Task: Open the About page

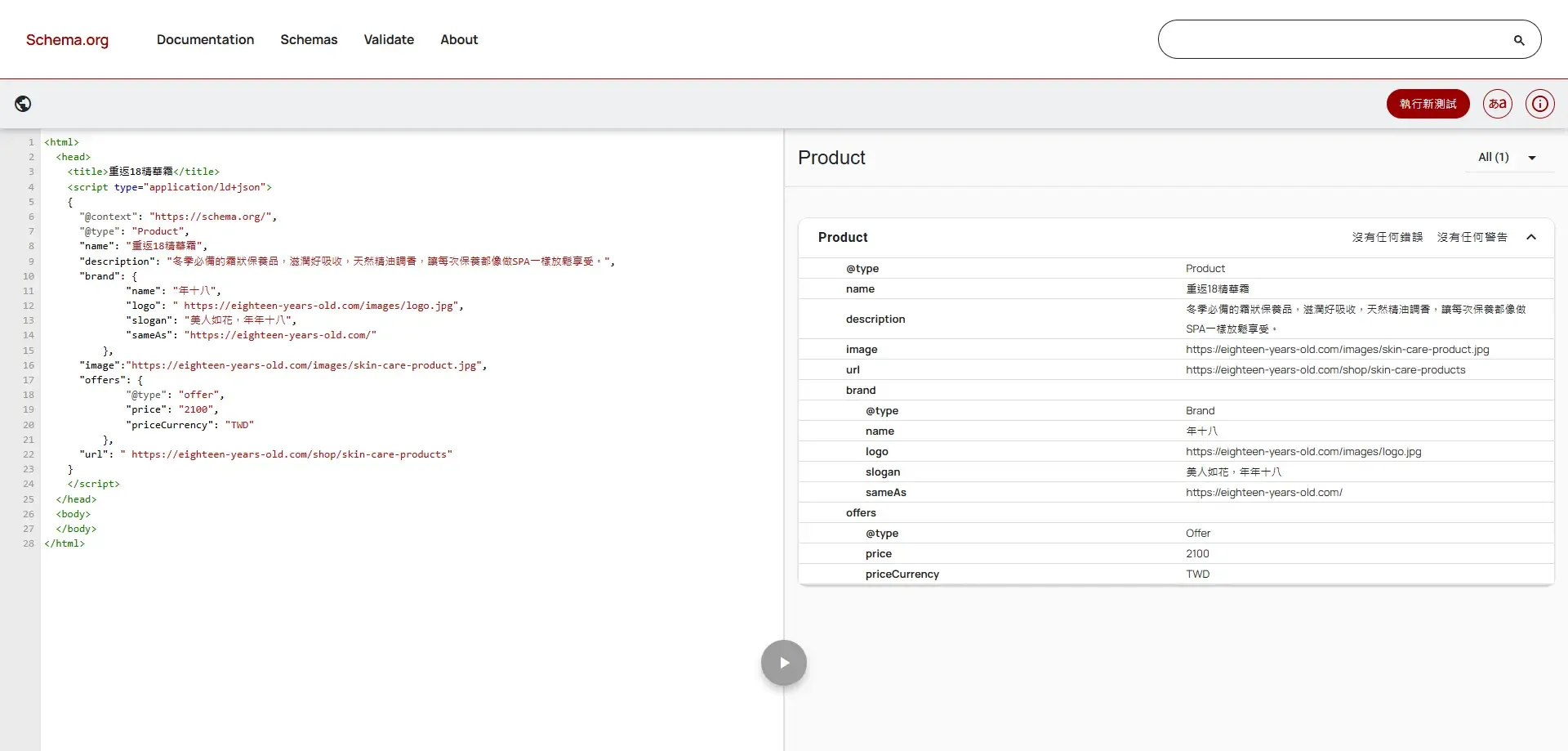Action: click(459, 39)
